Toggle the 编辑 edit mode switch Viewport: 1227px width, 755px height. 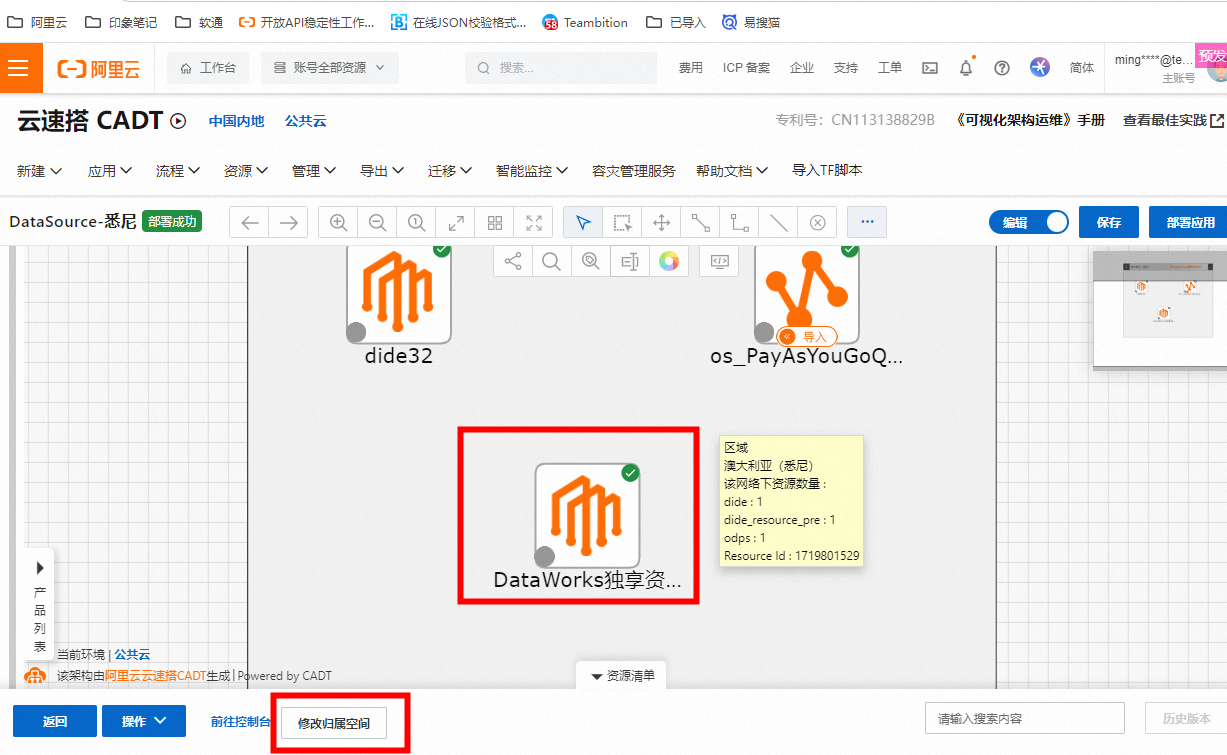pos(1028,222)
